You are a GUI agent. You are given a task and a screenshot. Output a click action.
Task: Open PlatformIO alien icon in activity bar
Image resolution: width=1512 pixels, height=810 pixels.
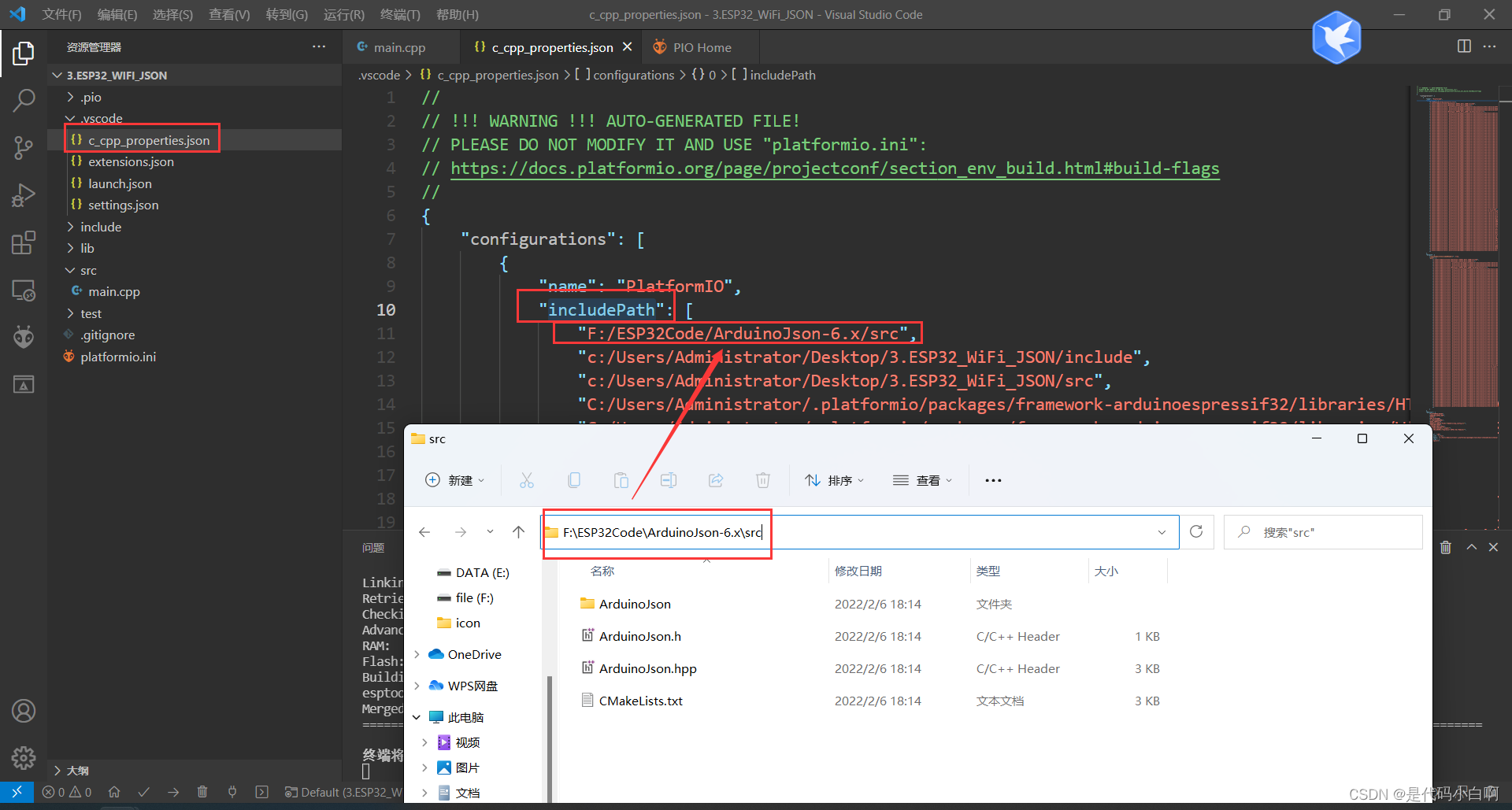24,337
